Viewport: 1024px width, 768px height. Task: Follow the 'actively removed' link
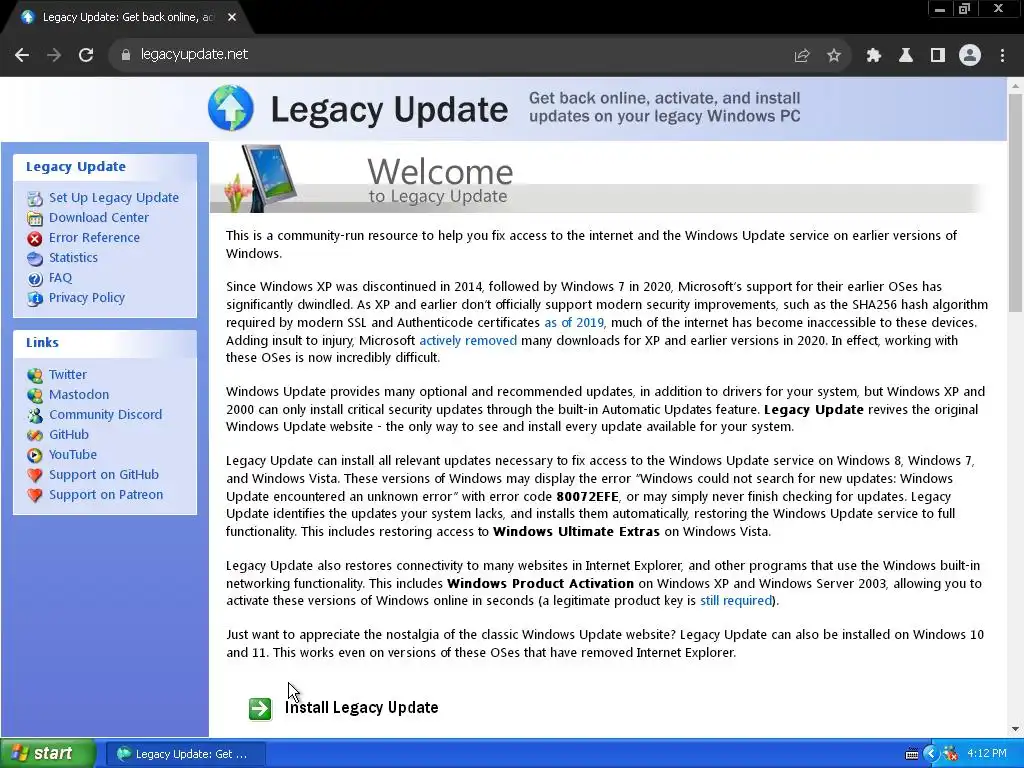468,340
